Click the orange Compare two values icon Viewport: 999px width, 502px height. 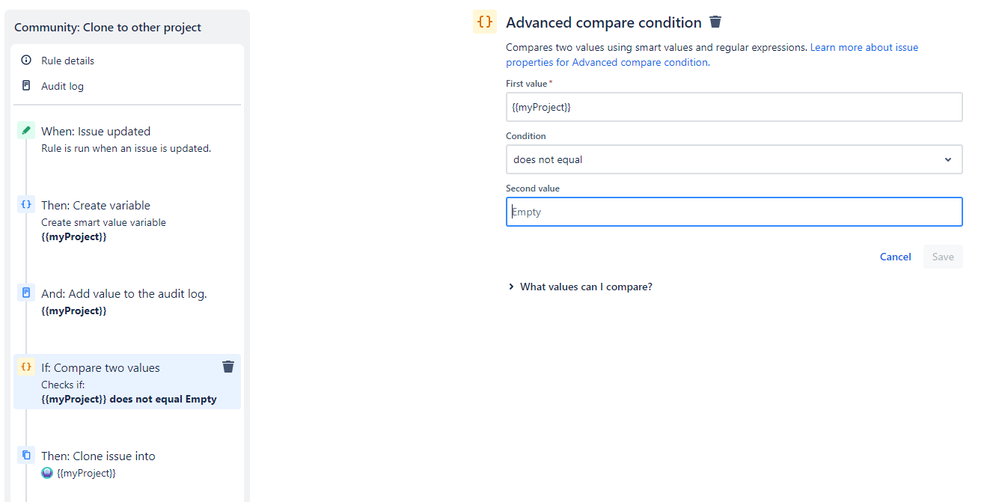click(x=26, y=367)
